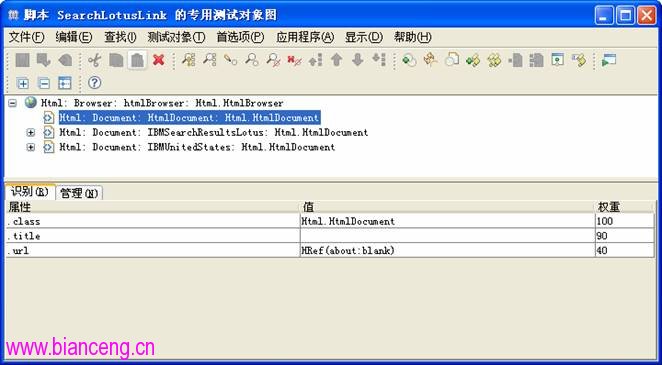Expand the IBMSearchResultsLotus document node
The image size is (662, 365).
pos(30,132)
